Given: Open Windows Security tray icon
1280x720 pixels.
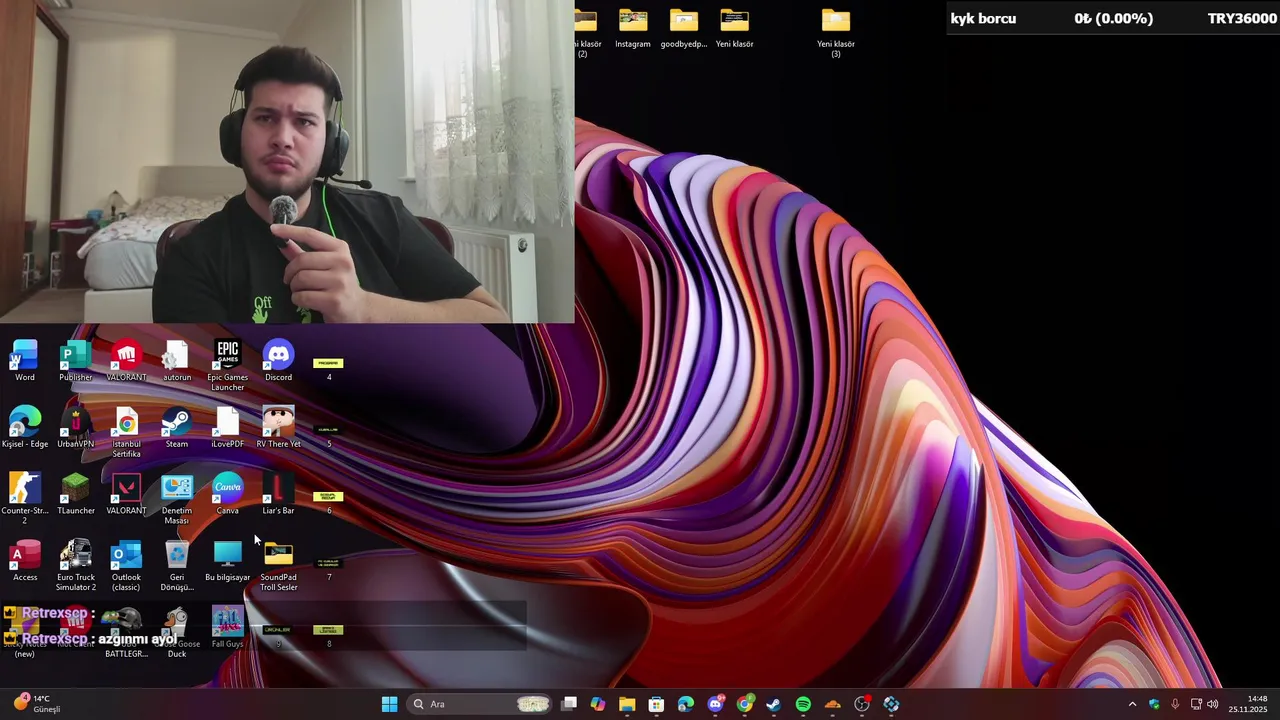Looking at the screenshot, I should pos(1155,704).
